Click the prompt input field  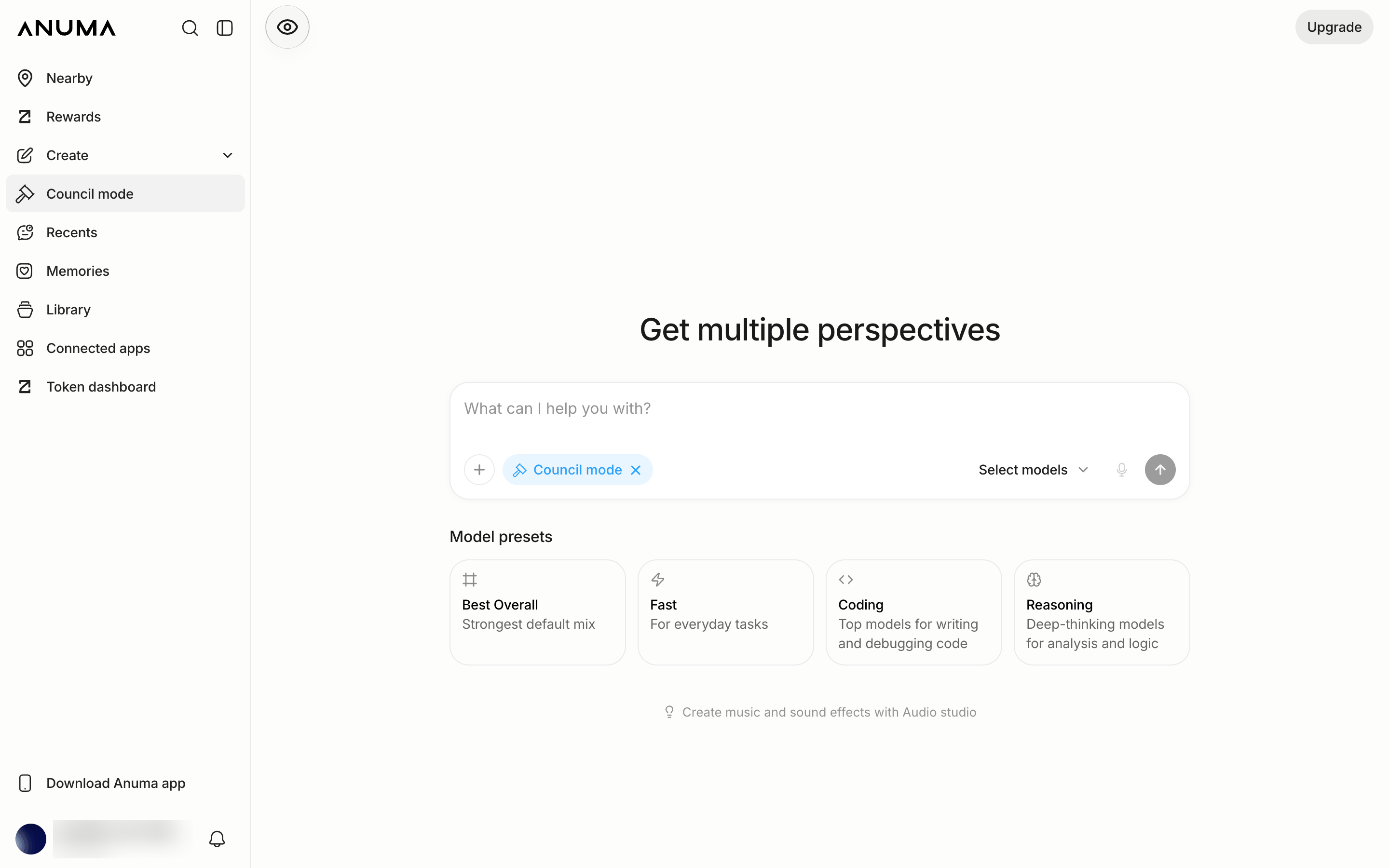click(x=819, y=416)
